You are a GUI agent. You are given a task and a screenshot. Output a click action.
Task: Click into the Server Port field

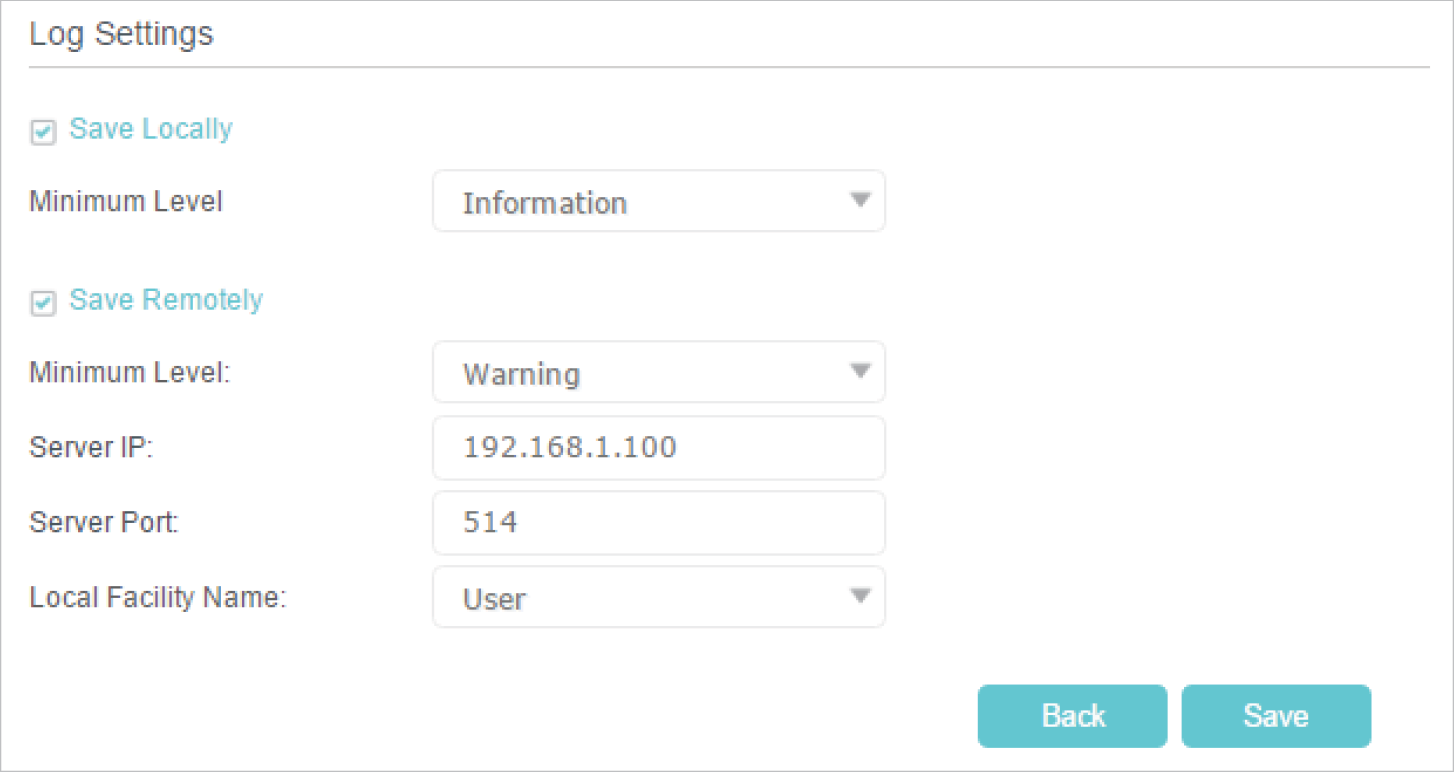tap(658, 522)
